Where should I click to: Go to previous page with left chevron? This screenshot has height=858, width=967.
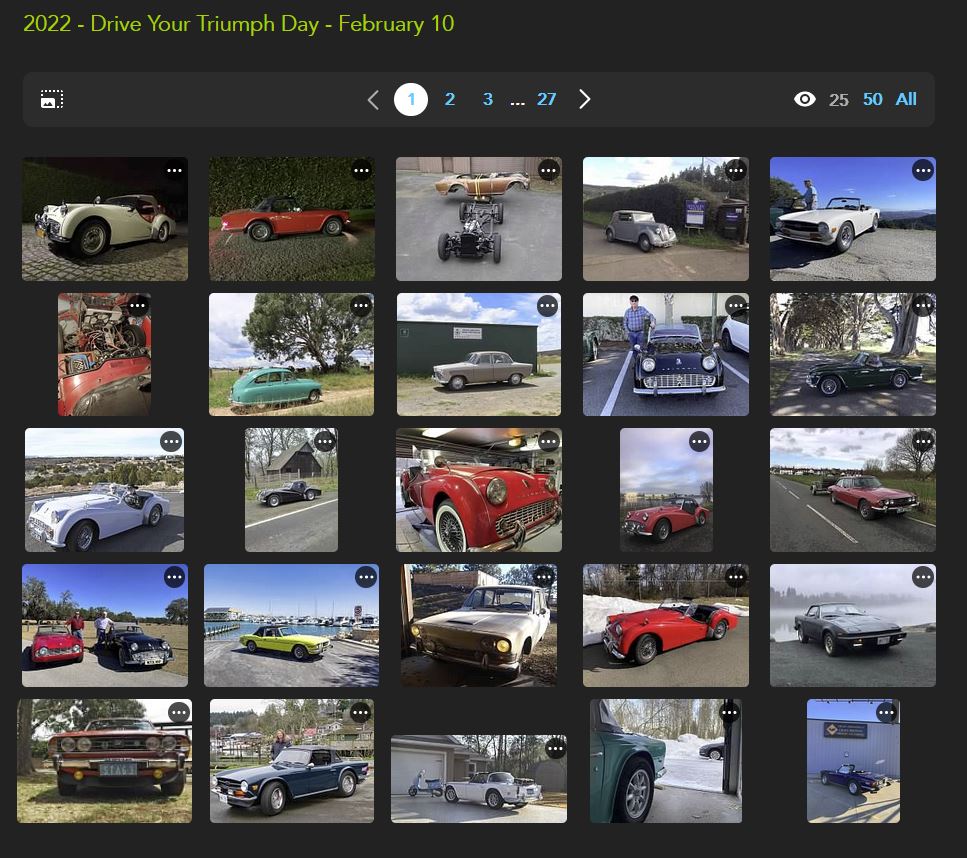pyautogui.click(x=373, y=99)
